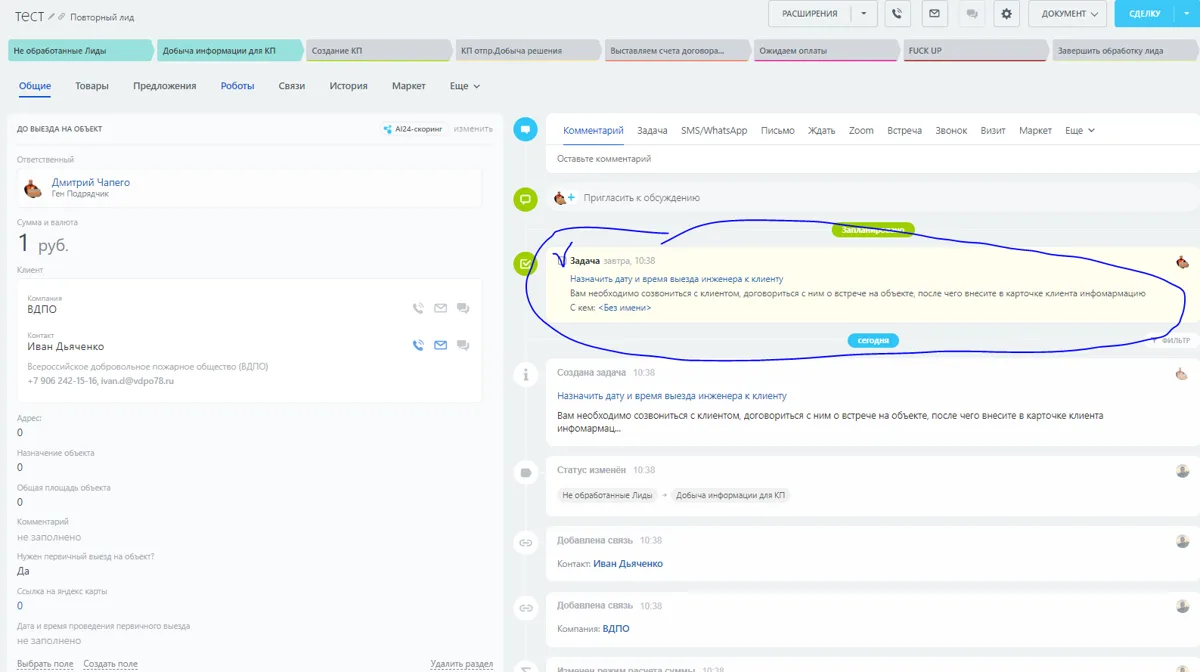Open the responsible person link Дмитрий Чапего
Image resolution: width=1200 pixels, height=672 pixels.
point(91,182)
